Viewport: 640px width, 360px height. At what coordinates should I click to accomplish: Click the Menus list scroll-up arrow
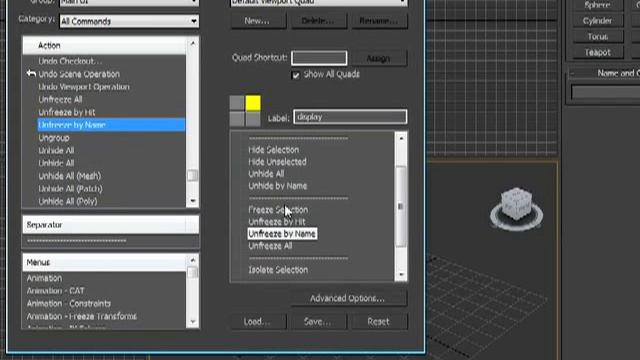(x=193, y=260)
